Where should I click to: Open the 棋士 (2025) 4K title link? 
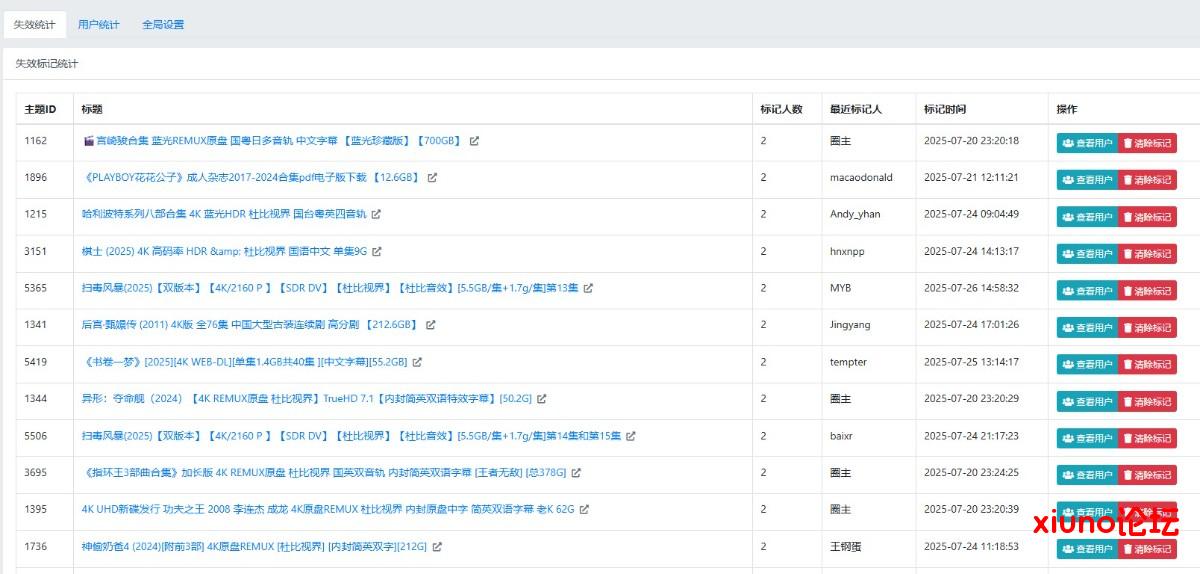(x=225, y=252)
